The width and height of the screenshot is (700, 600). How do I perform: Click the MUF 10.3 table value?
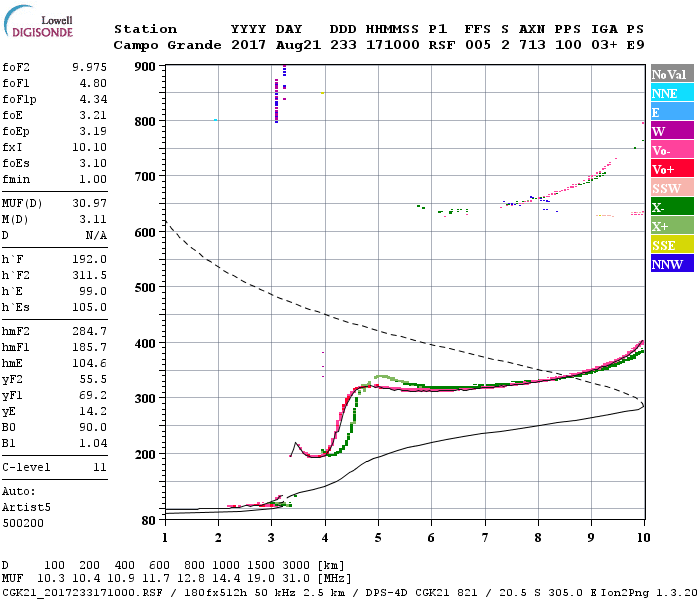51,579
